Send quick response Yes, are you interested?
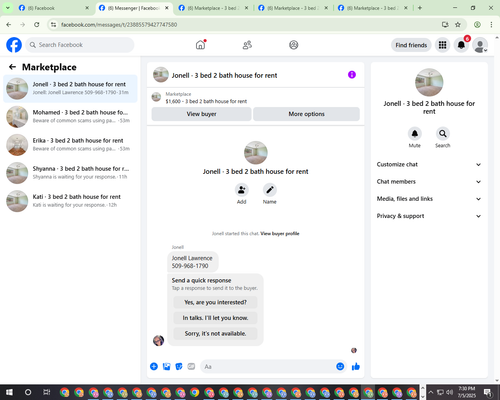 [x=215, y=302]
